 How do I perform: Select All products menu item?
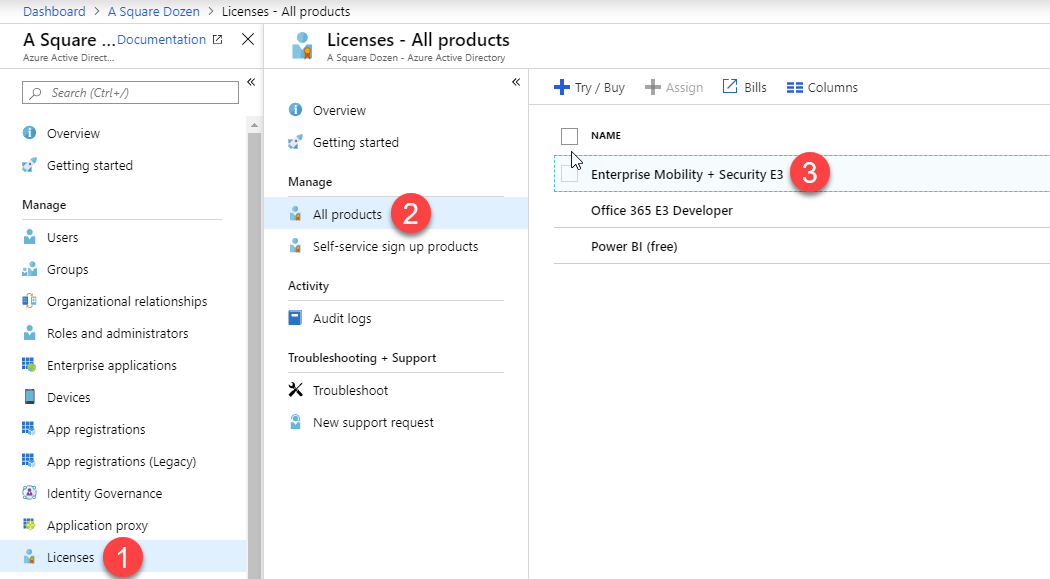coord(347,214)
